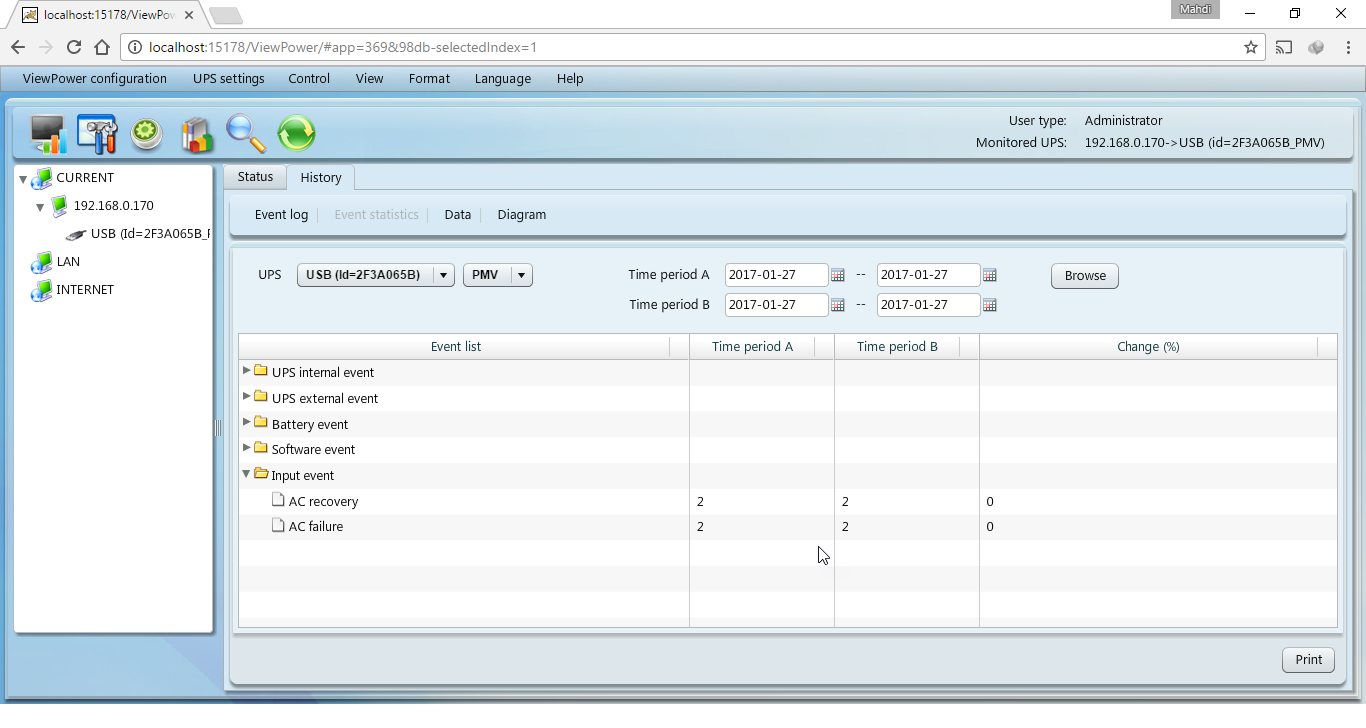
Task: Collapse the CURRENT tree node
Action: (x=23, y=179)
